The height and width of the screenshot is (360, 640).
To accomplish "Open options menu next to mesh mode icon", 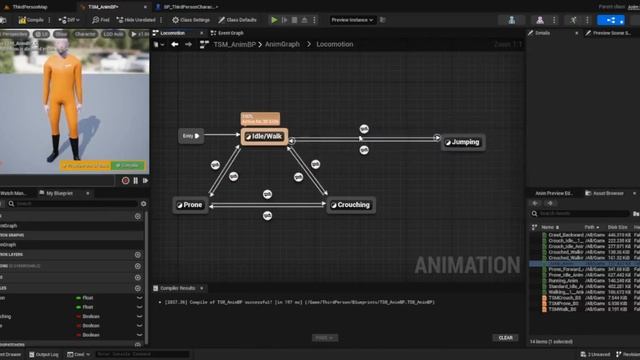I will click(554, 20).
